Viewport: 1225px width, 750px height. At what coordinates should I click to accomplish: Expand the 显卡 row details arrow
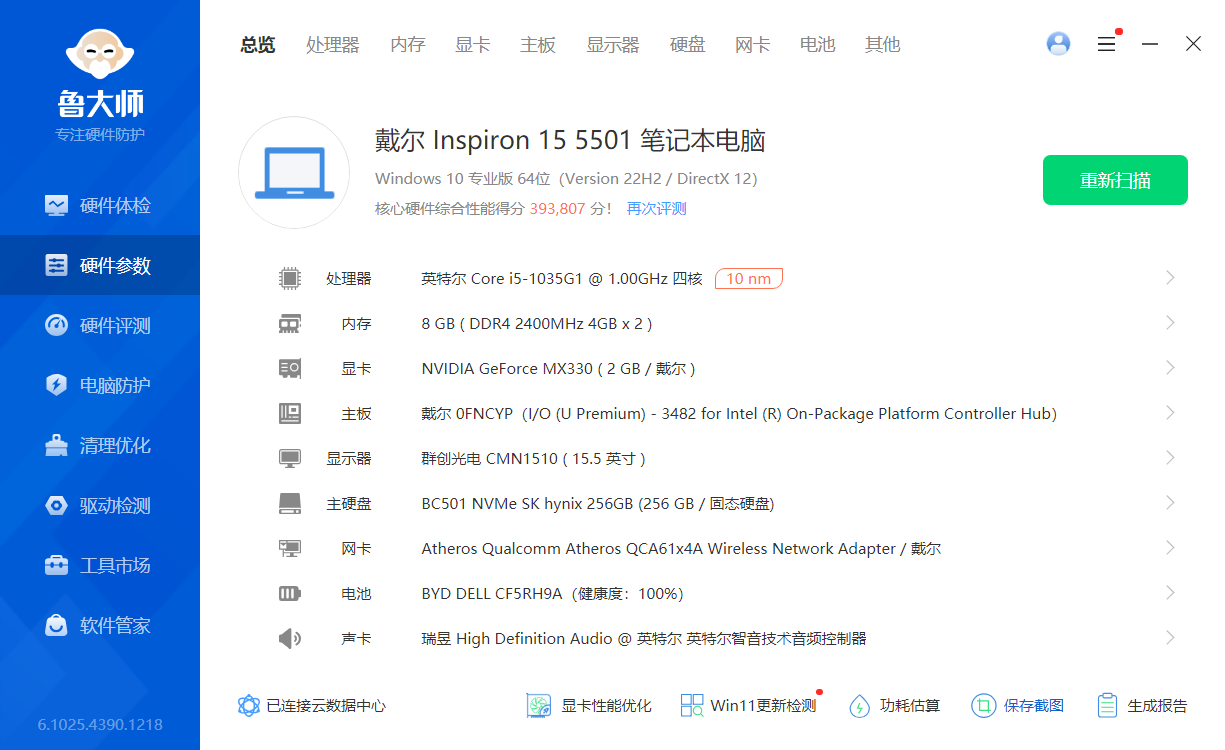pos(1170,368)
